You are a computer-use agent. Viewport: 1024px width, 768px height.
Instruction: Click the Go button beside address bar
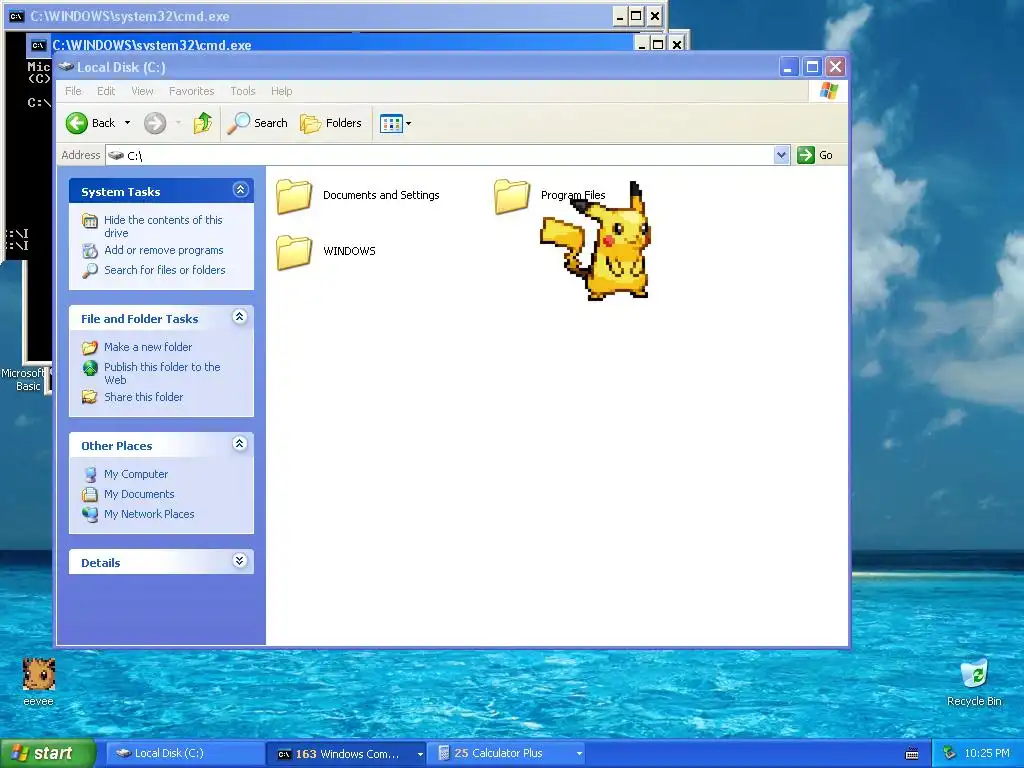[x=815, y=155]
